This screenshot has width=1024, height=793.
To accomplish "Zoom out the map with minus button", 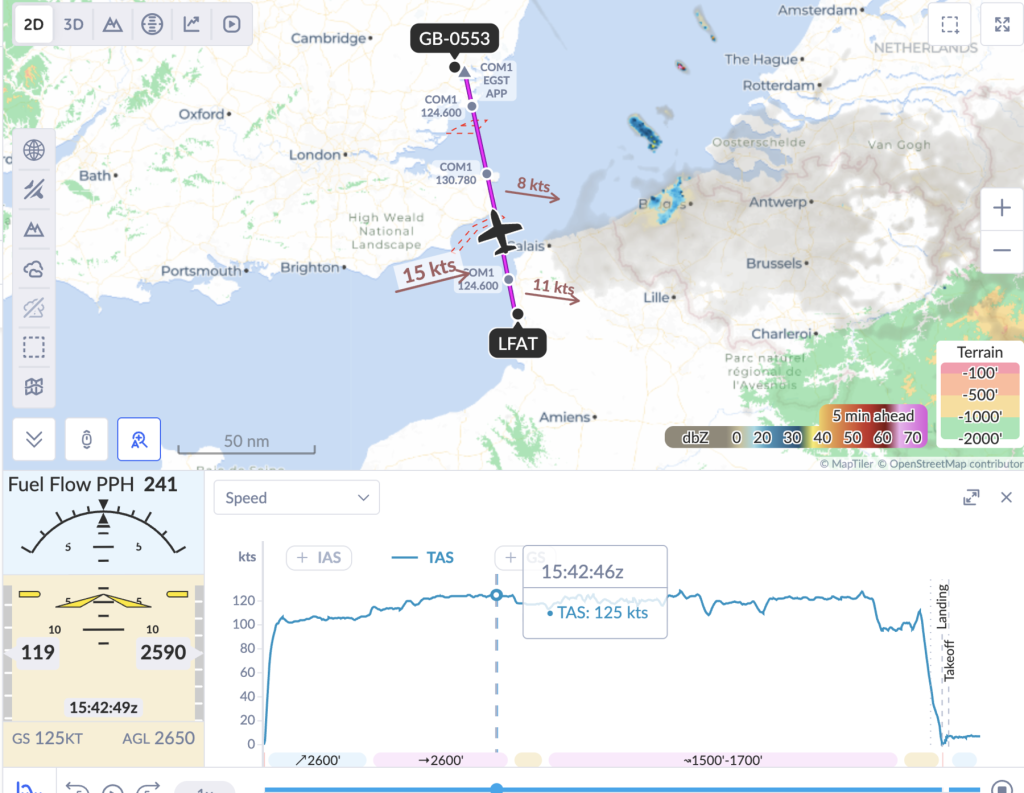I will point(1002,251).
